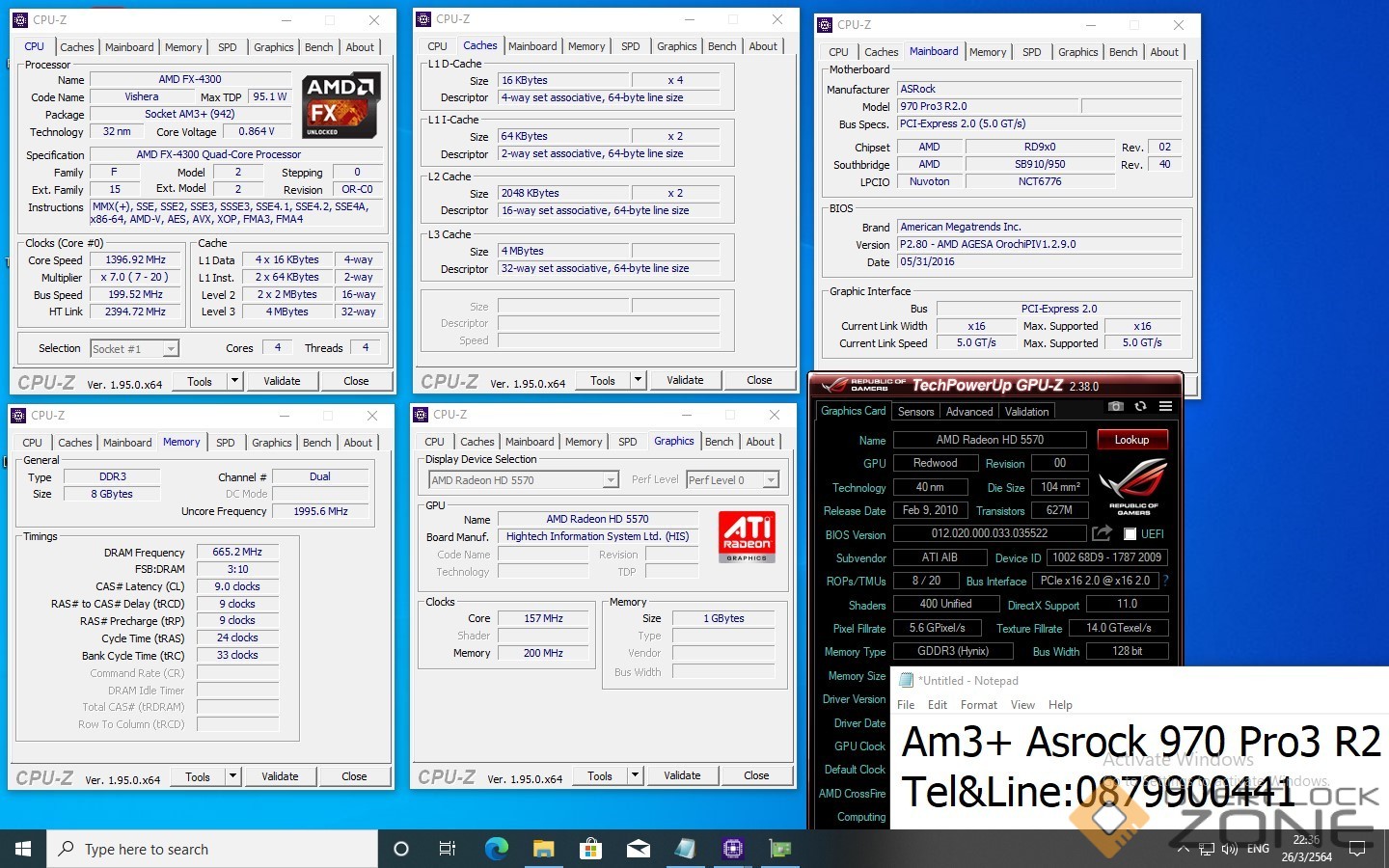Open the GPU-Z hamburger menu
Viewport: 1389px width, 868px height.
coord(1165,407)
